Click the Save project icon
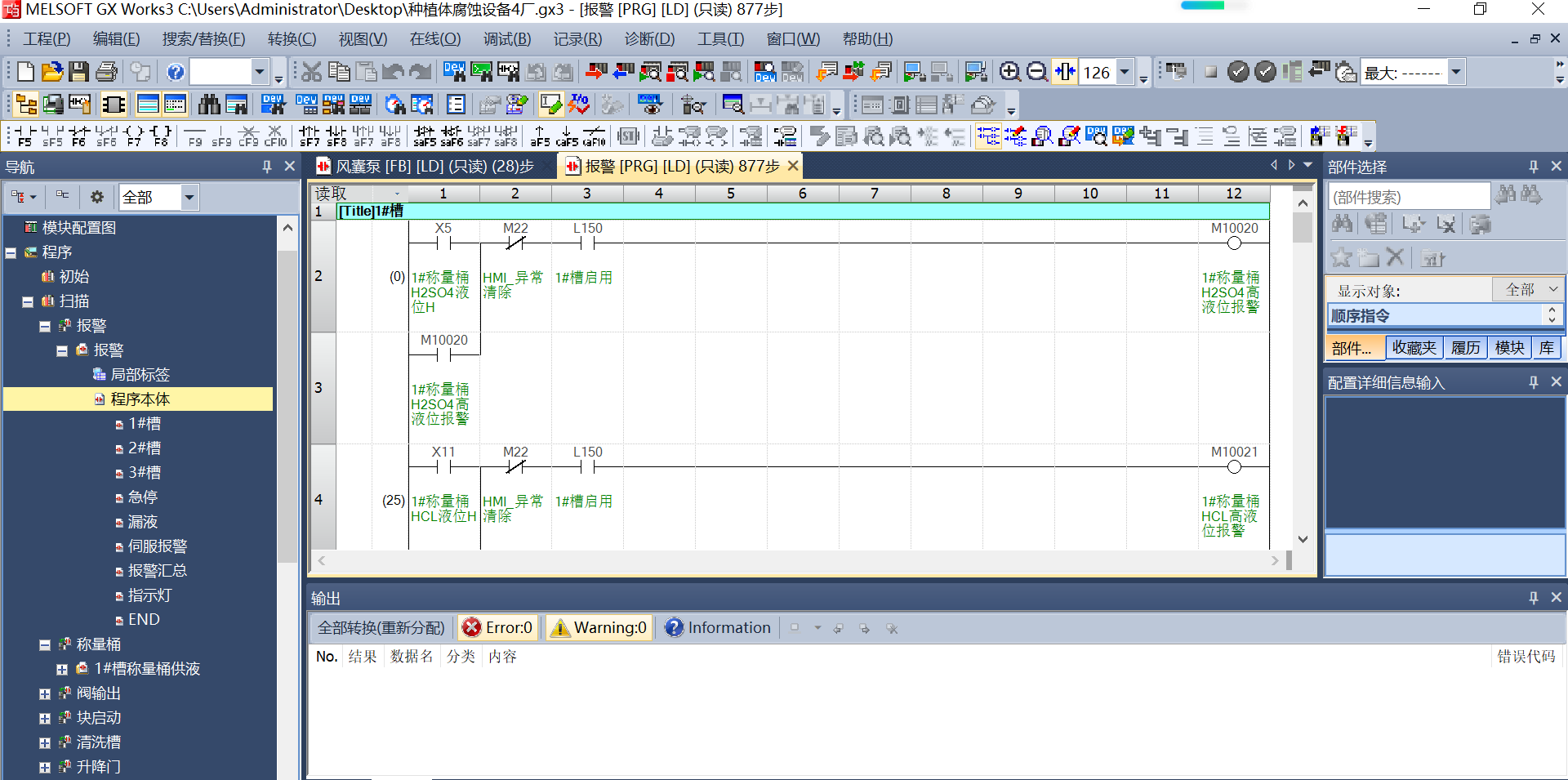This screenshot has height=780, width=1568. (78, 72)
